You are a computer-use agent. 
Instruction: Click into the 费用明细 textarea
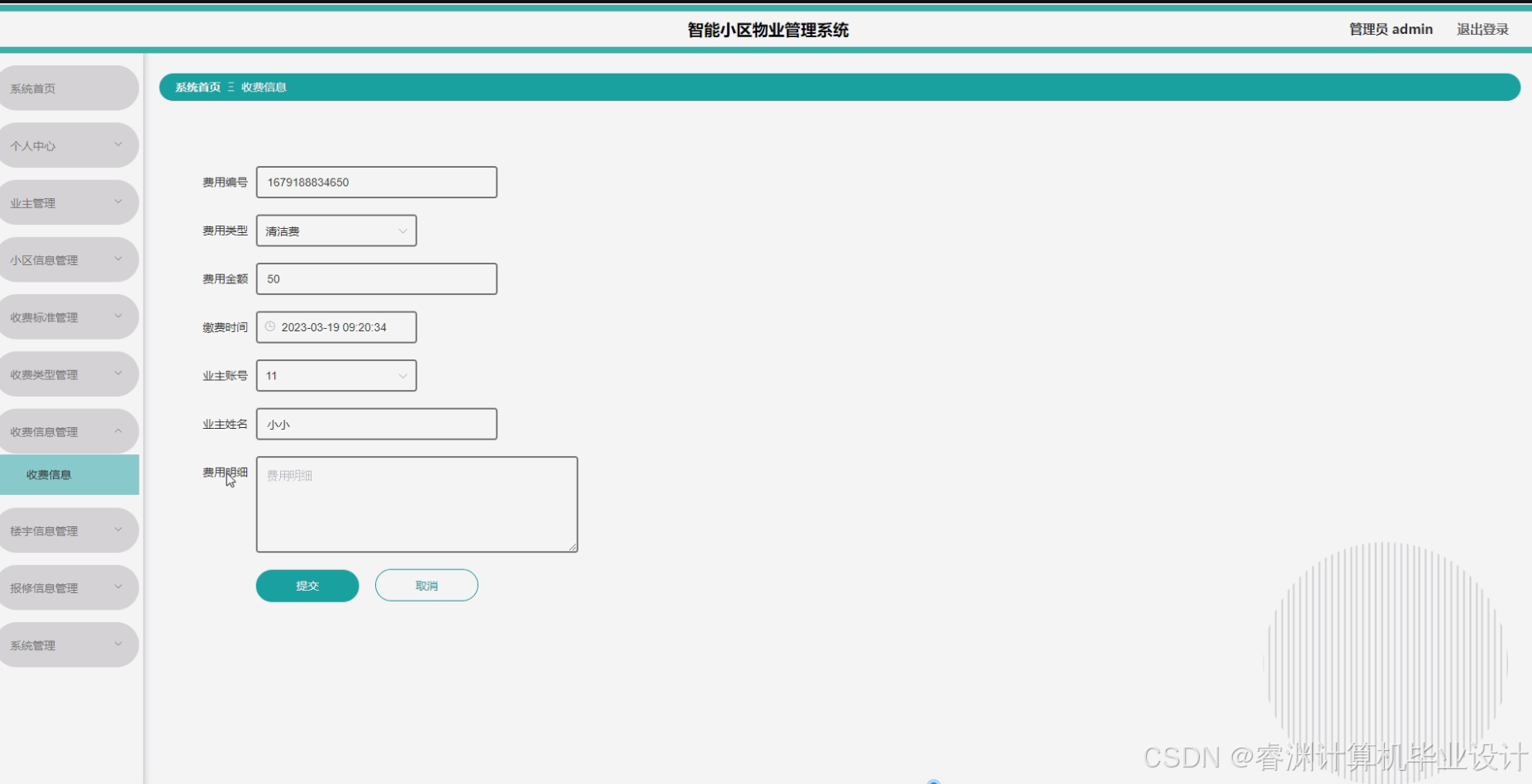[x=416, y=504]
